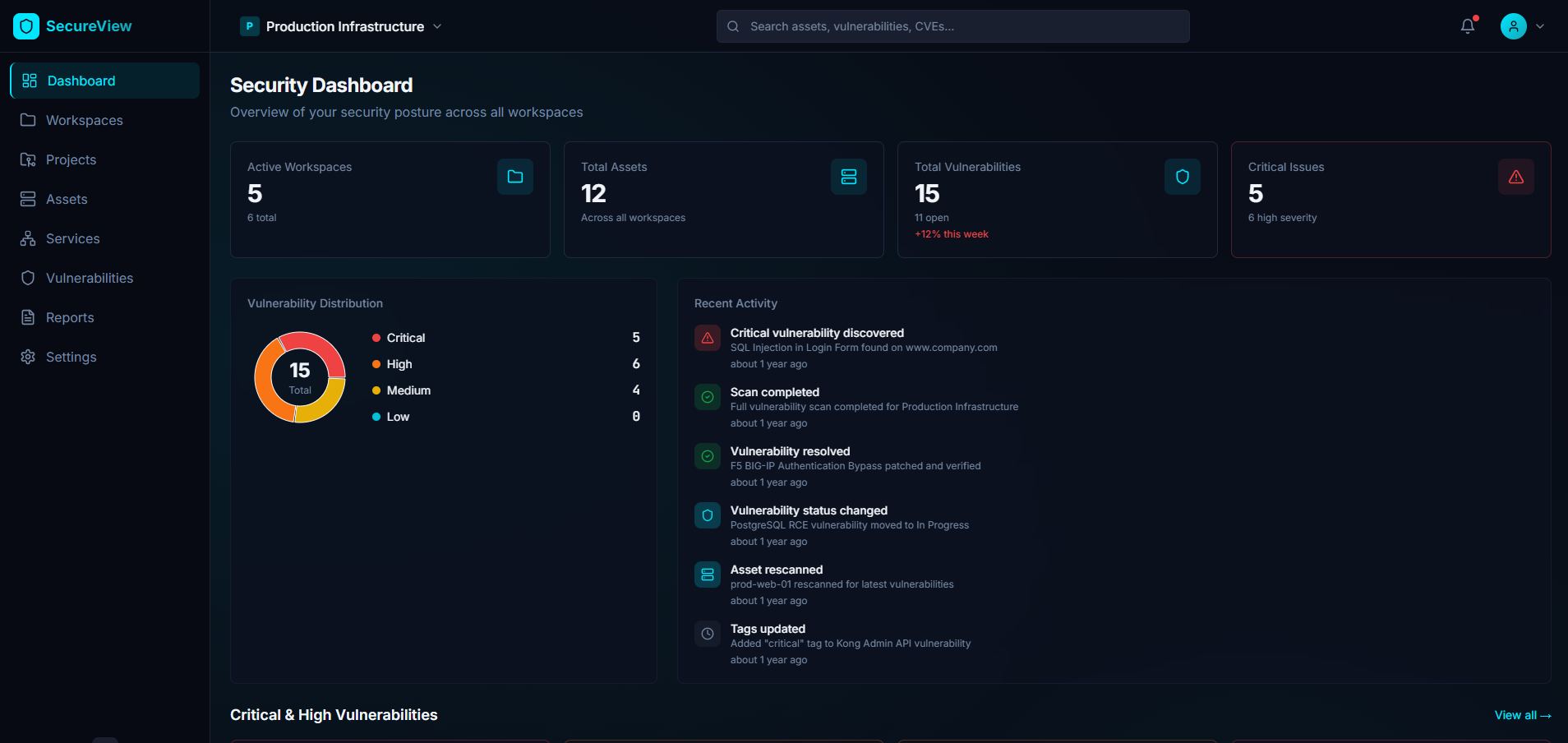The width and height of the screenshot is (1568, 743).
Task: Click the shield icon in Total Vulnerabilities card
Action: [x=1183, y=177]
